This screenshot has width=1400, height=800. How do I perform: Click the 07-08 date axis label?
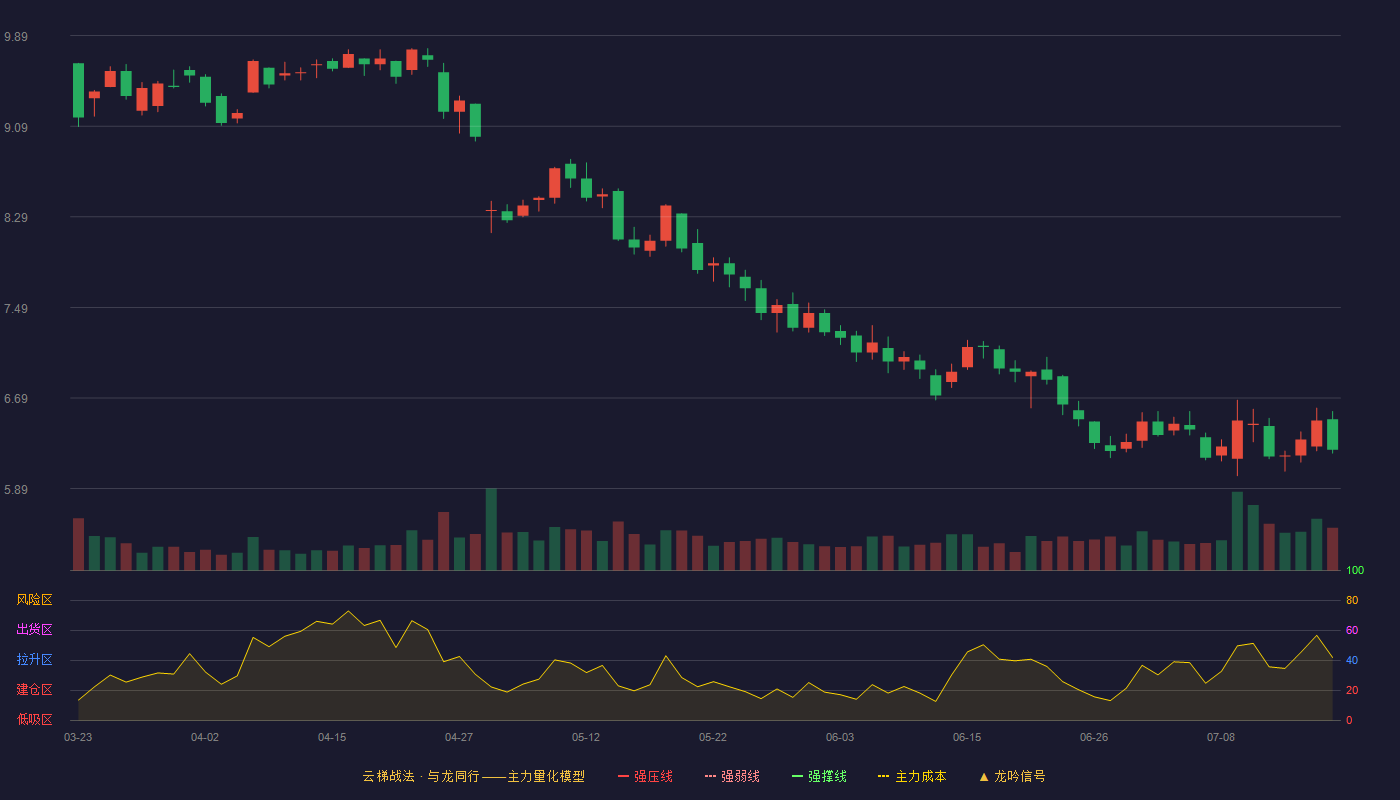pyautogui.click(x=1221, y=737)
